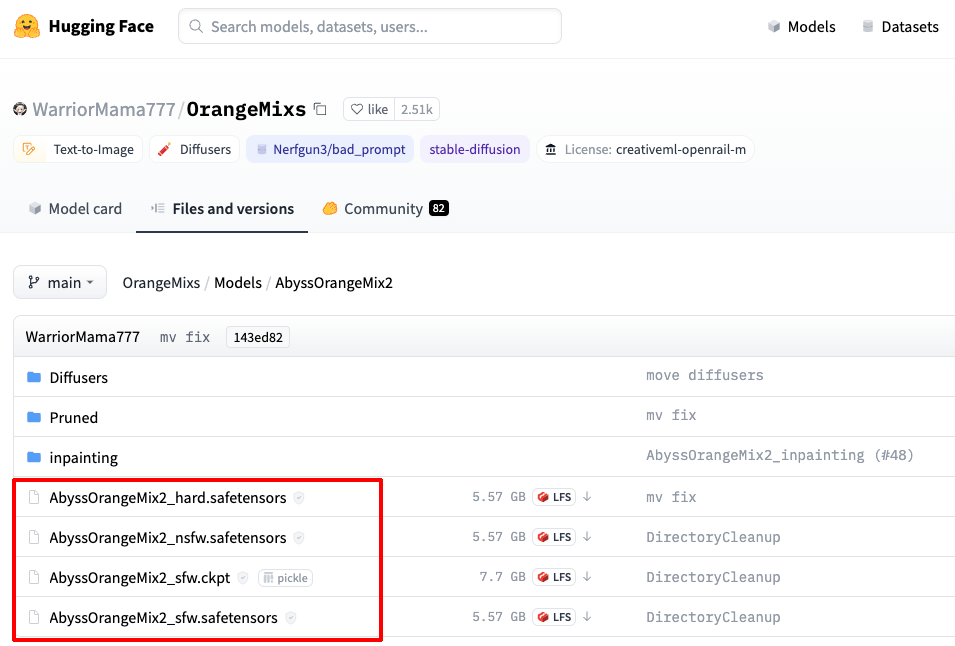Open the inpainting folder icon
Screen dimensions: 955x646
point(34,457)
